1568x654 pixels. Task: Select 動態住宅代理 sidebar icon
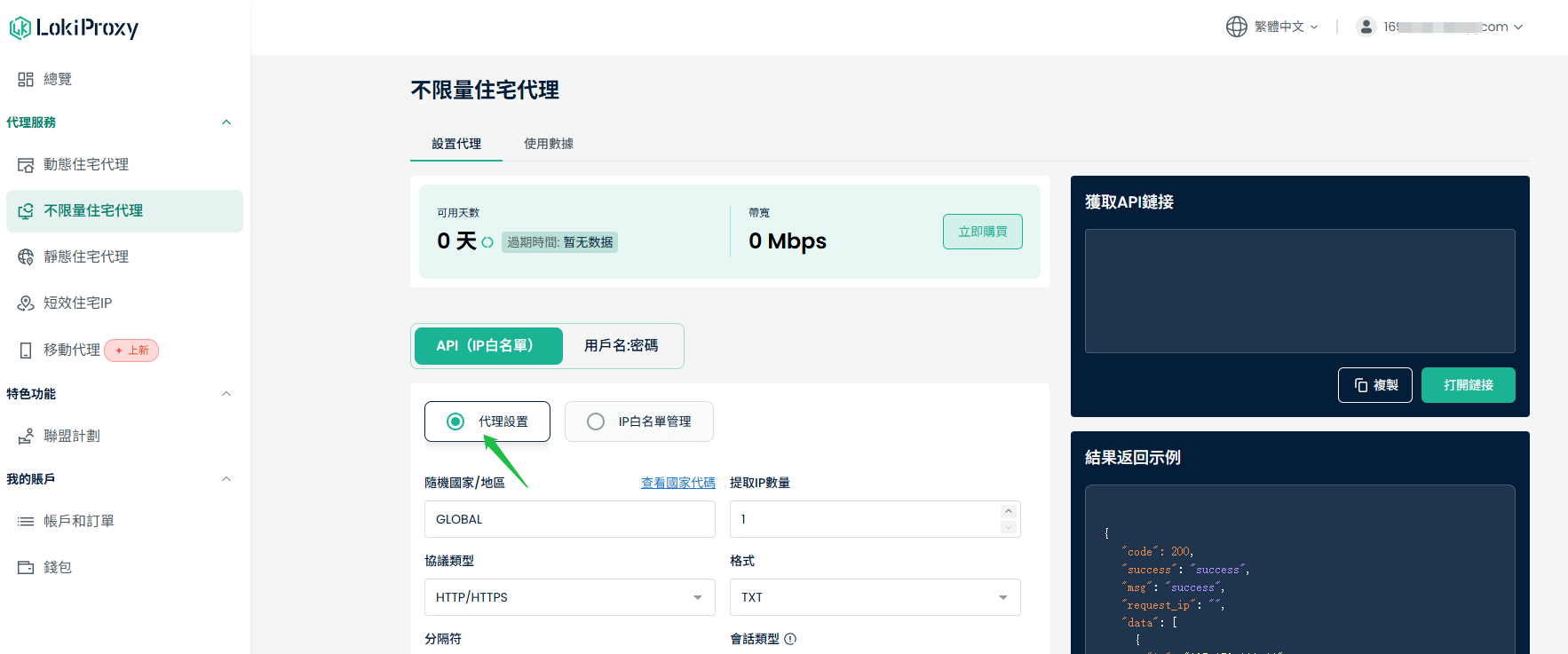click(26, 165)
